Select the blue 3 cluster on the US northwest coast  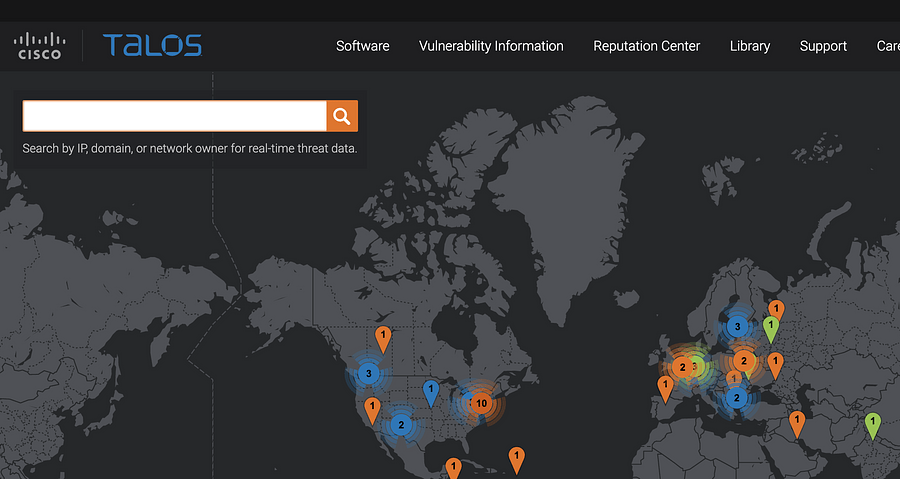coord(368,373)
